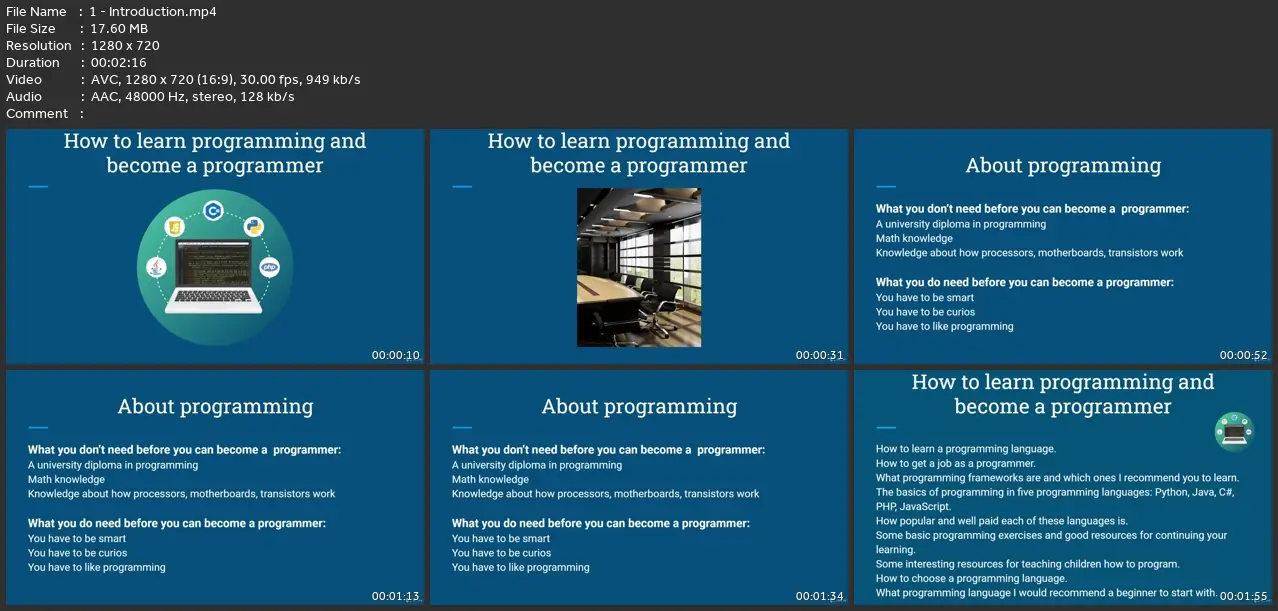Click the small laptop badge in the 00:01:55 frame
The height and width of the screenshot is (611, 1278).
tap(1234, 432)
